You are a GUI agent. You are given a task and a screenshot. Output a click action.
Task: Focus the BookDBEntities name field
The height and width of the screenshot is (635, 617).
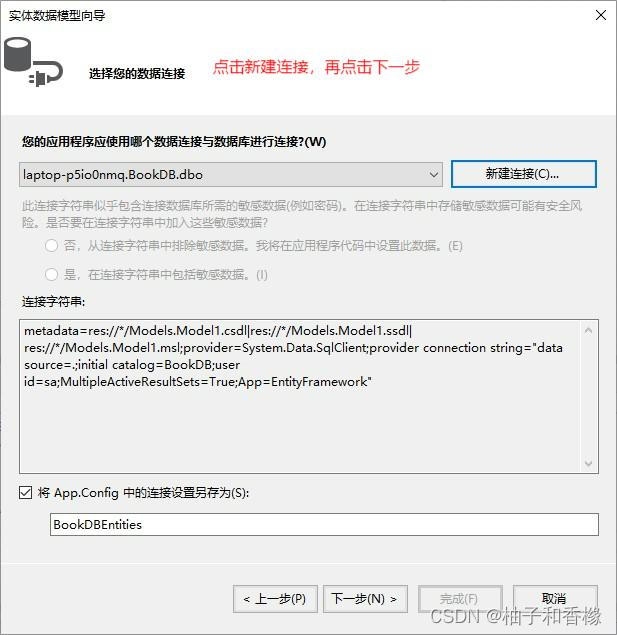324,524
